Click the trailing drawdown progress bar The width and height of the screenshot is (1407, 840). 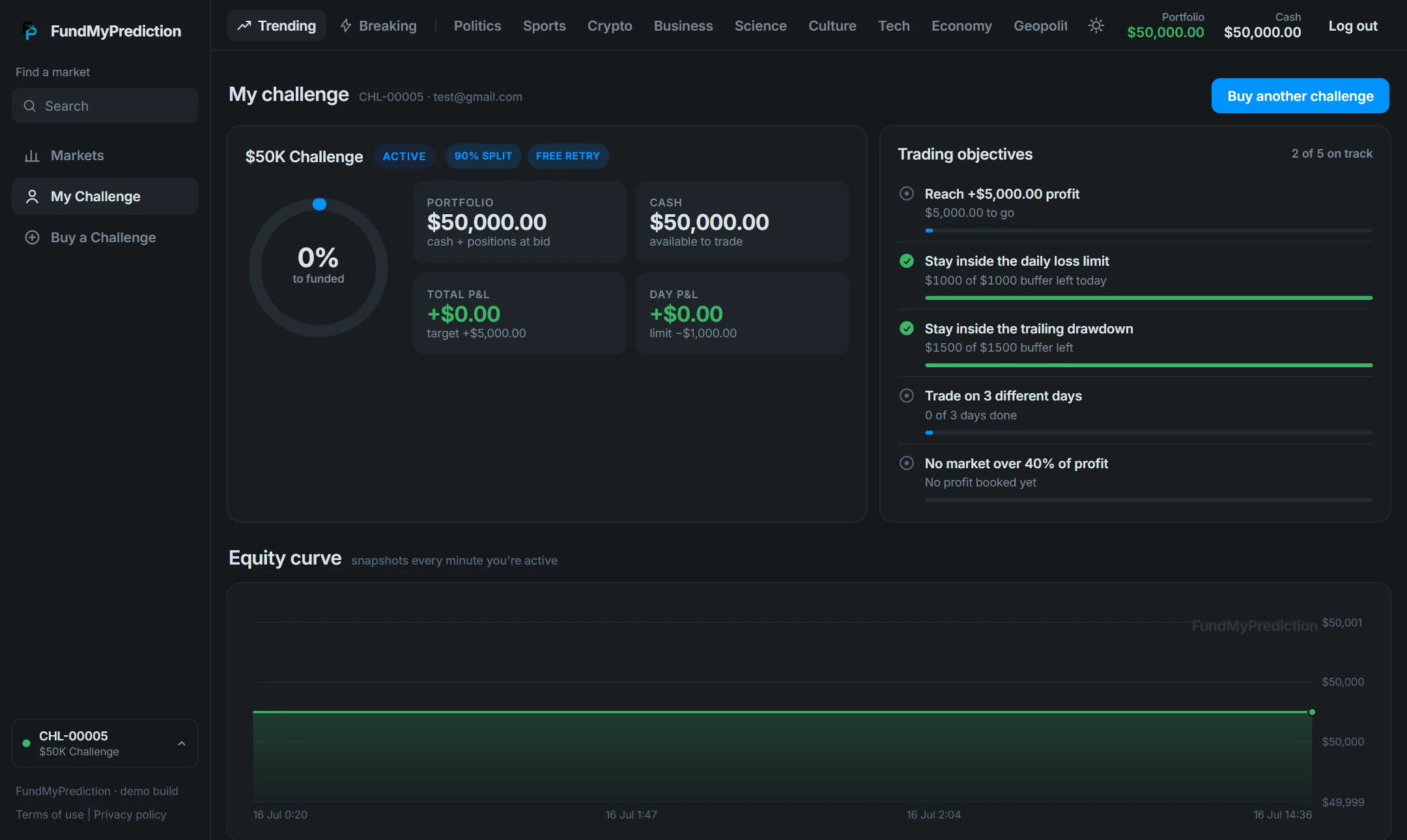pos(1148,365)
